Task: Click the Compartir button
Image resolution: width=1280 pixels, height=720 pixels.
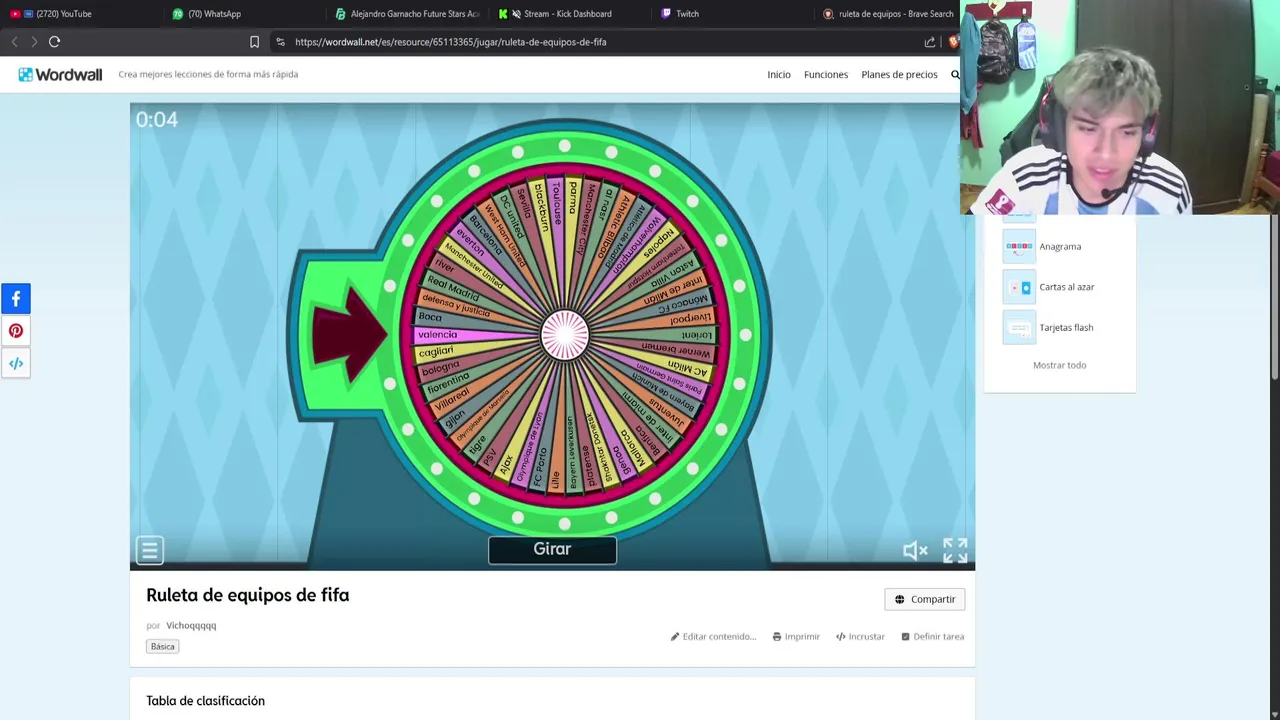Action: point(925,599)
